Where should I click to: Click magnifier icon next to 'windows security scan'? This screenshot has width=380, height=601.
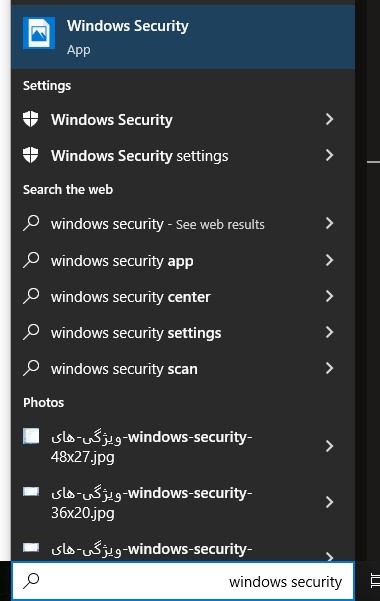[31, 368]
